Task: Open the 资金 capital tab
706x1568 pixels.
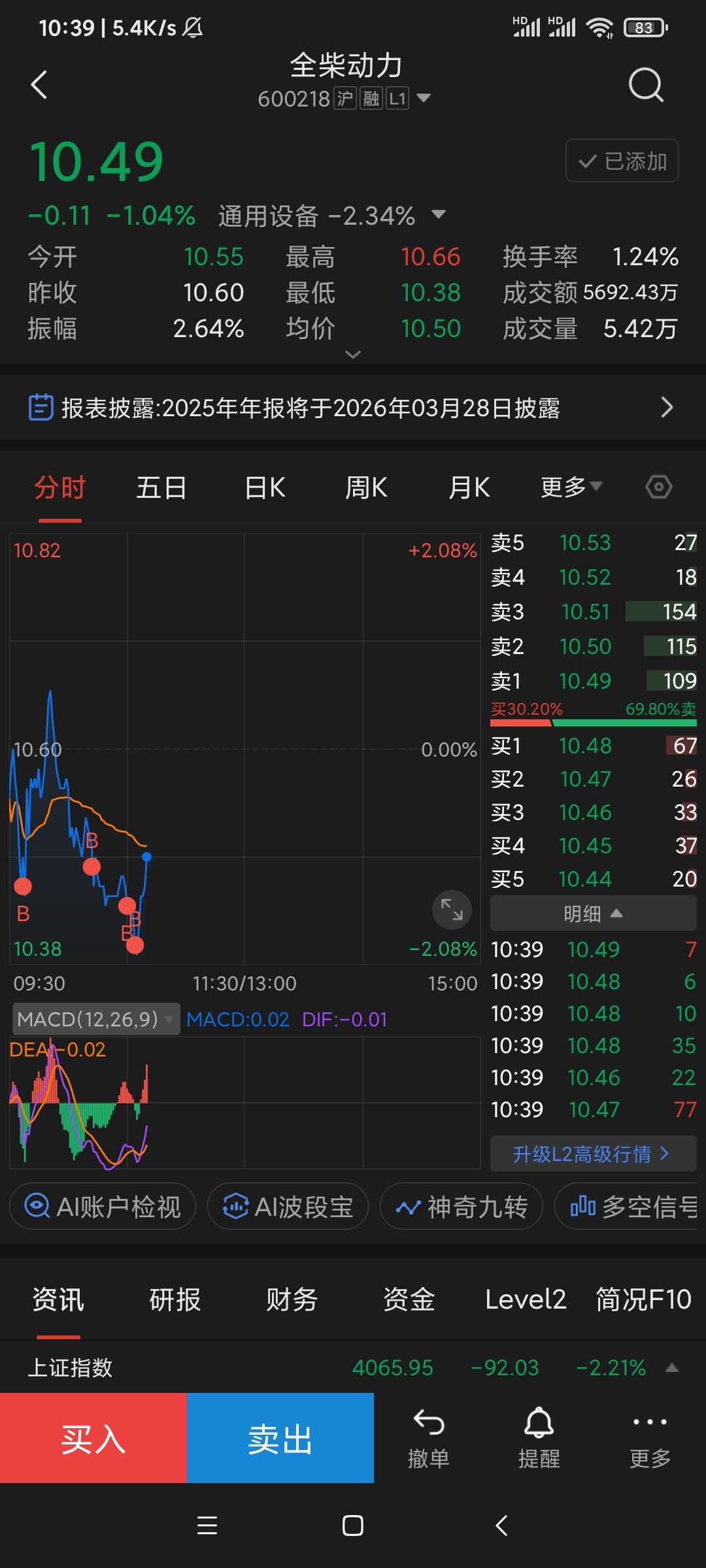Action: tap(409, 1299)
